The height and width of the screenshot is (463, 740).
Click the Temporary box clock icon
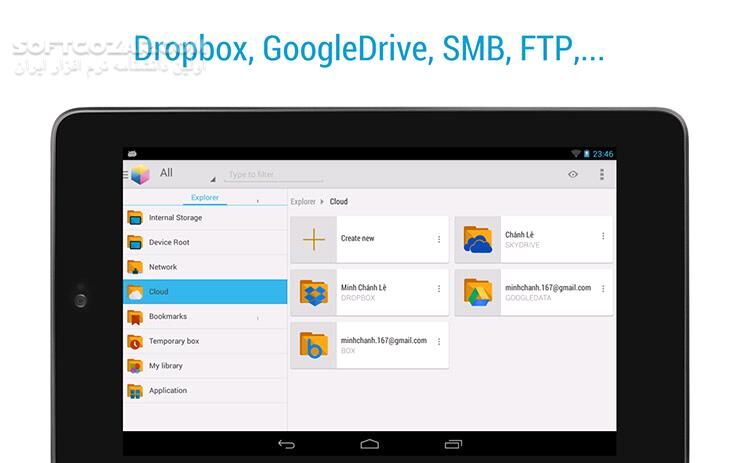(135, 342)
